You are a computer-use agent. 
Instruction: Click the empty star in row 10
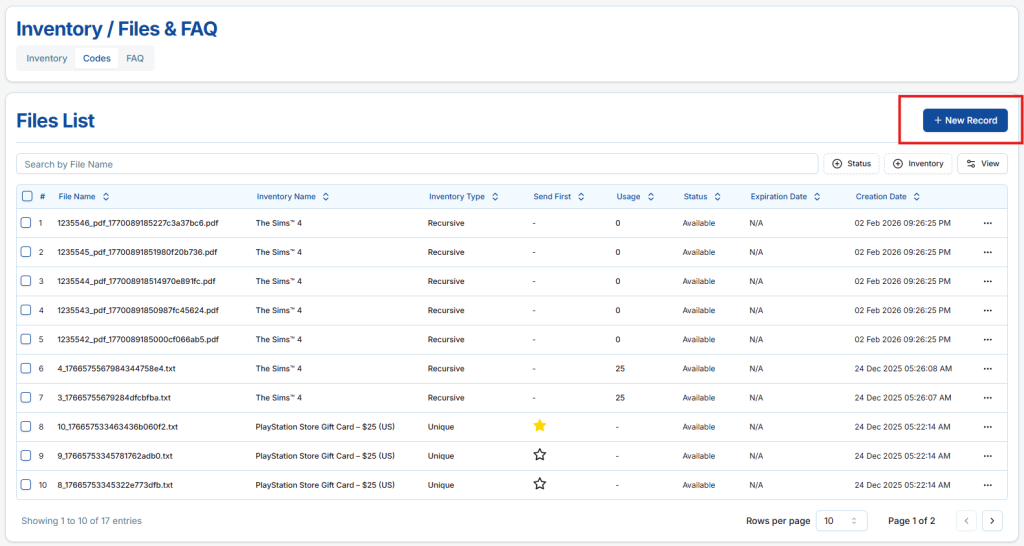coord(540,484)
